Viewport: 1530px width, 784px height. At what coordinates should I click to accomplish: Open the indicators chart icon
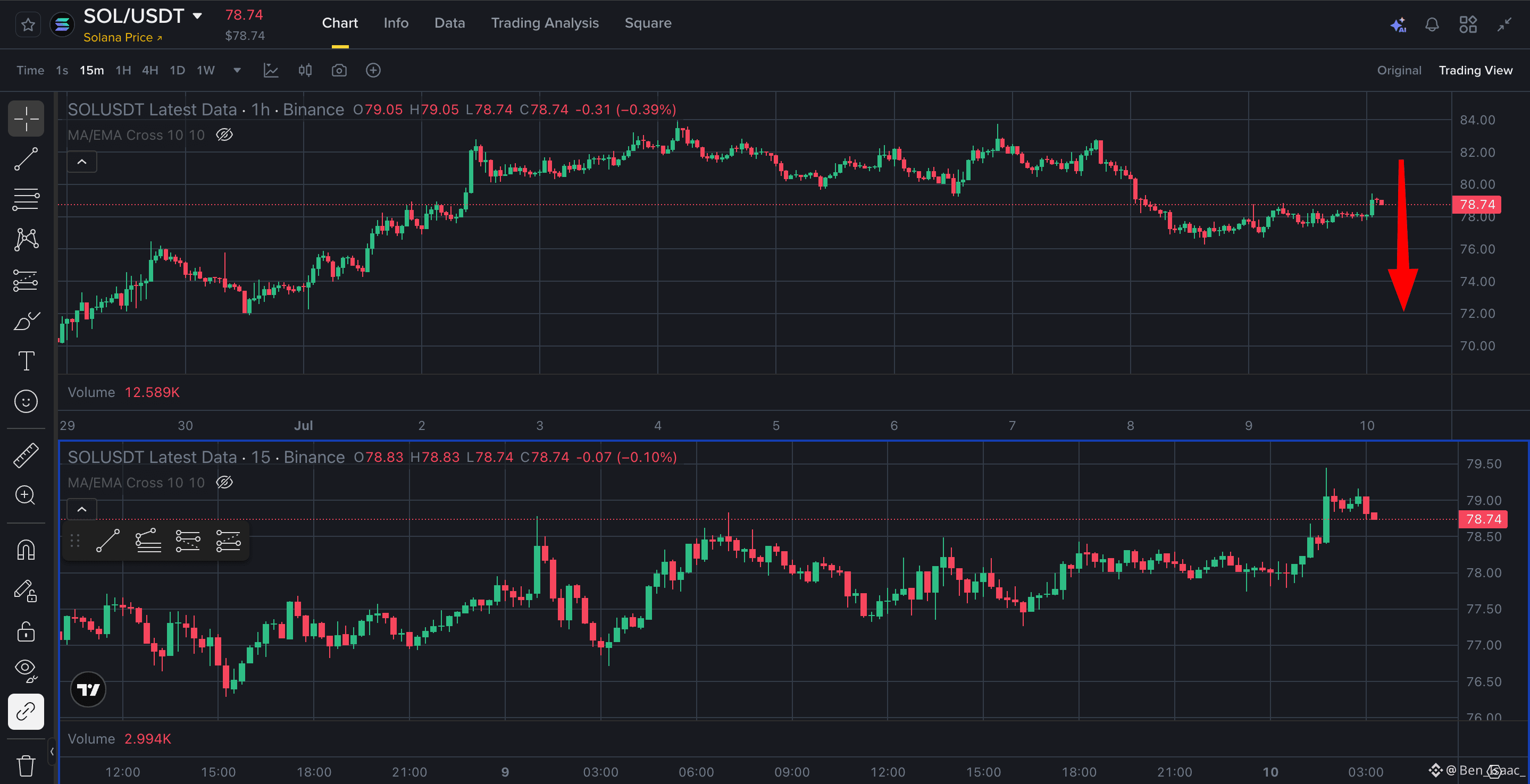point(271,70)
